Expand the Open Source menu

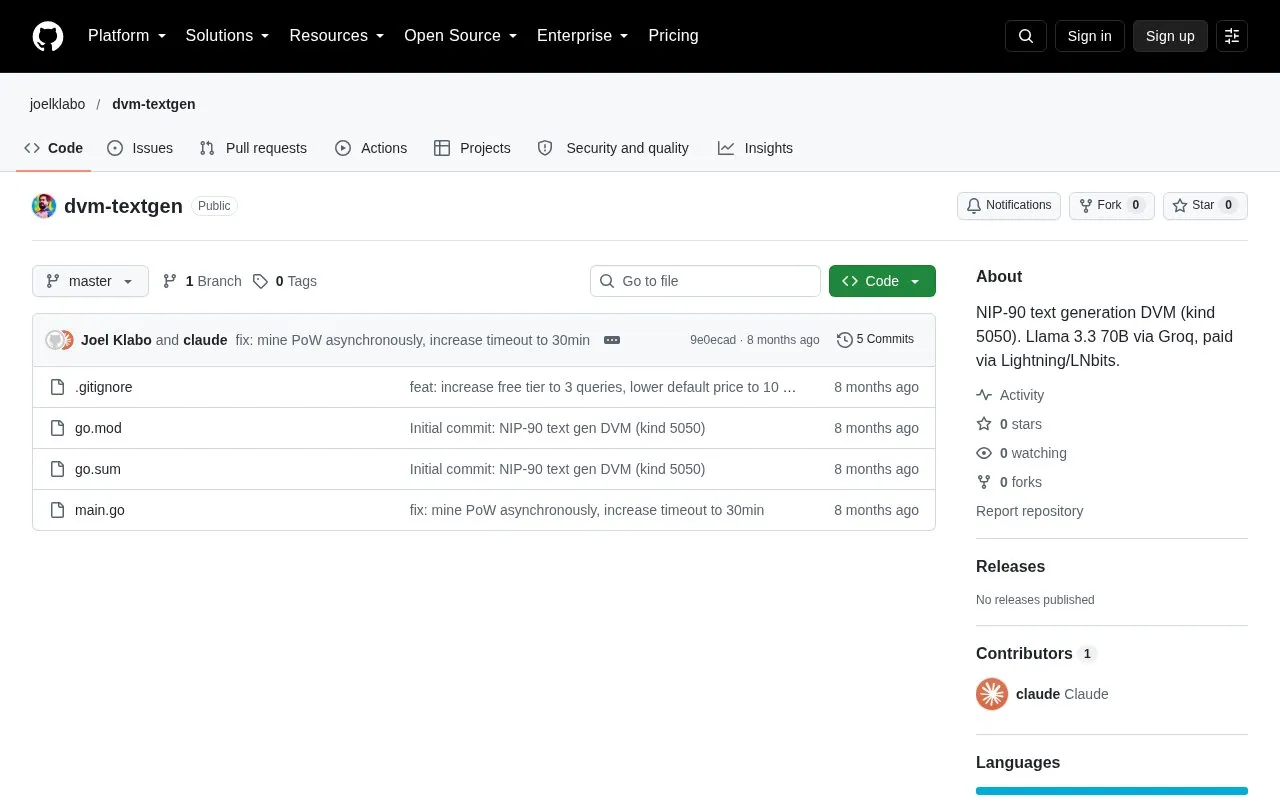point(461,36)
